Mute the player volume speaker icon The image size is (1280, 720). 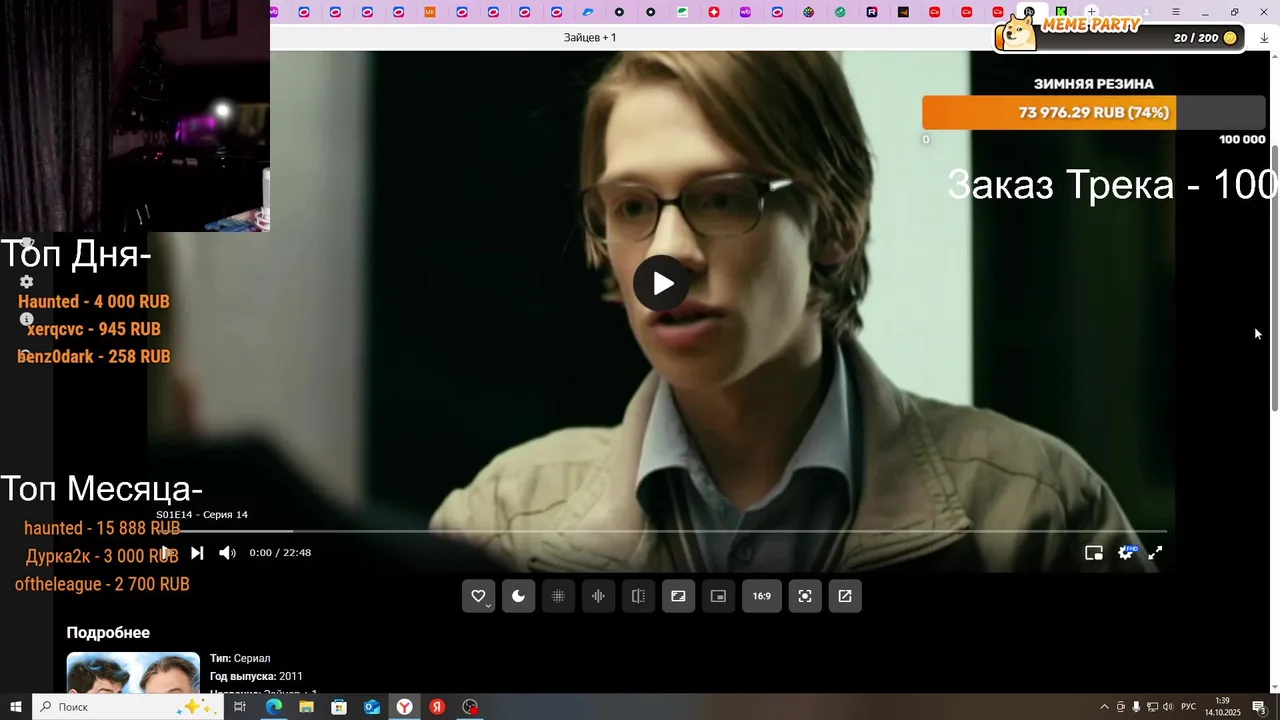(227, 552)
